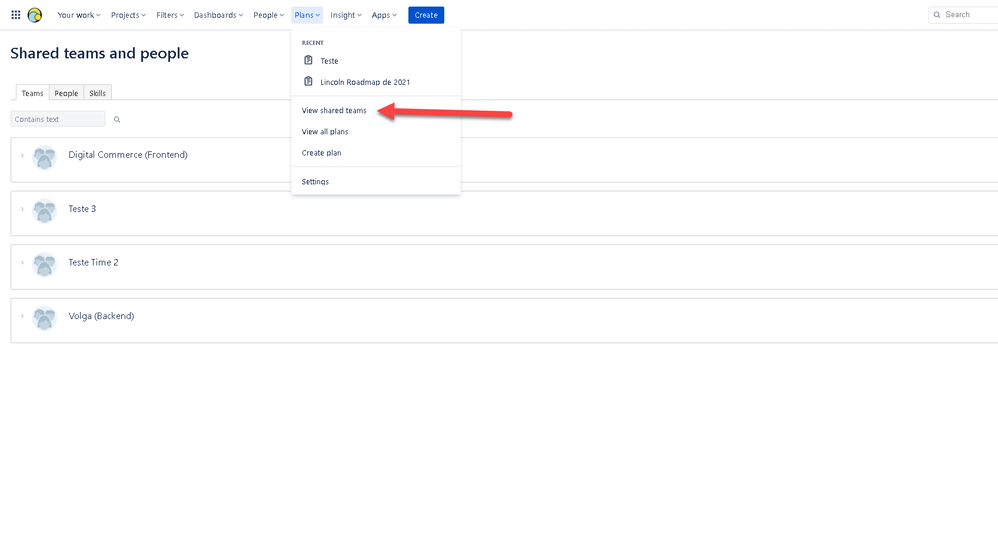Click the Volga (Backend) team avatar
The image size is (998, 551).
[x=45, y=317]
